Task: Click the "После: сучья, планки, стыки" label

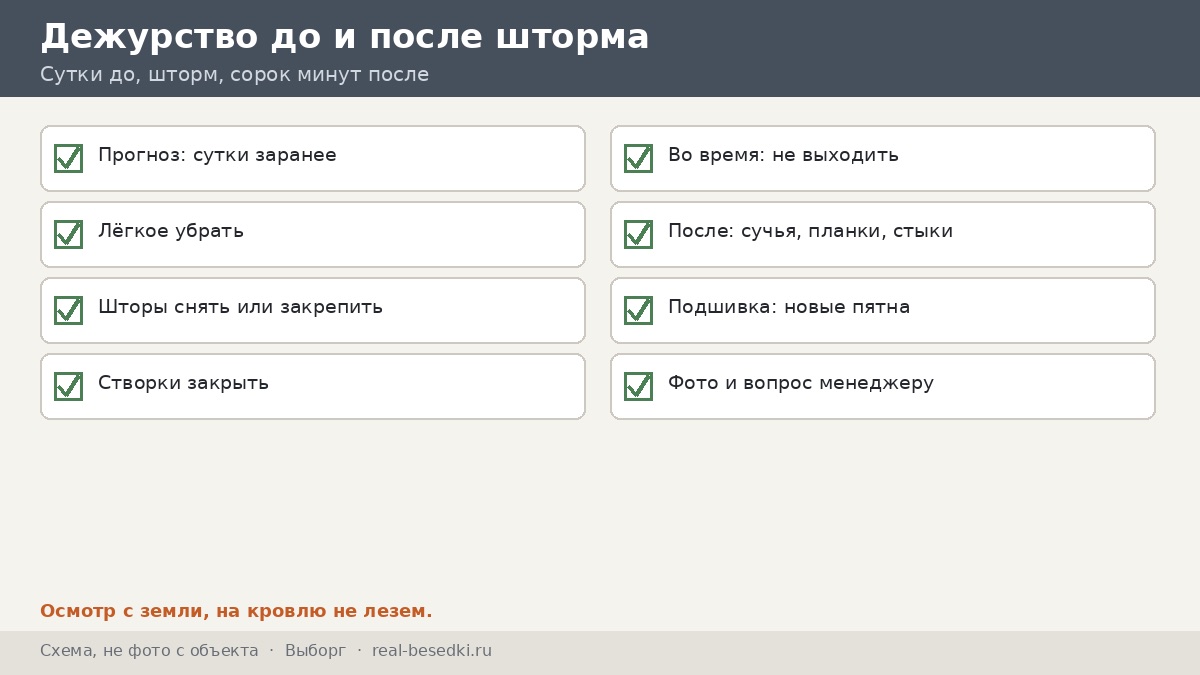Action: (x=810, y=232)
